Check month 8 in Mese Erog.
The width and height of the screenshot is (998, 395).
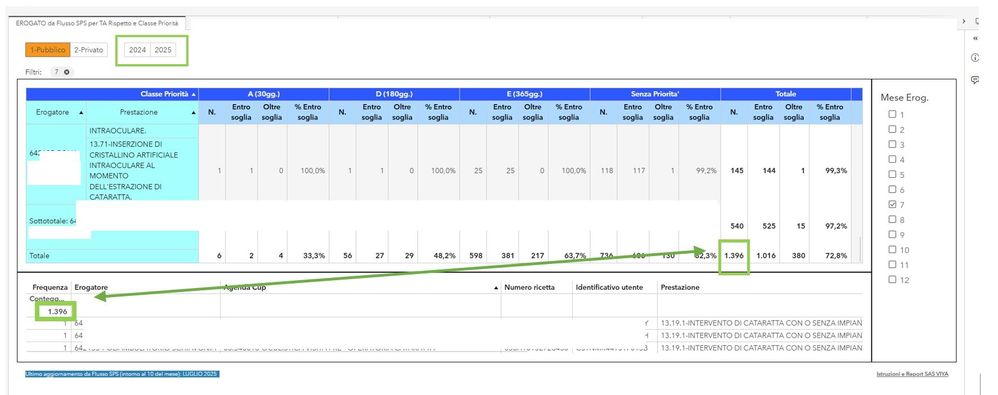click(892, 219)
